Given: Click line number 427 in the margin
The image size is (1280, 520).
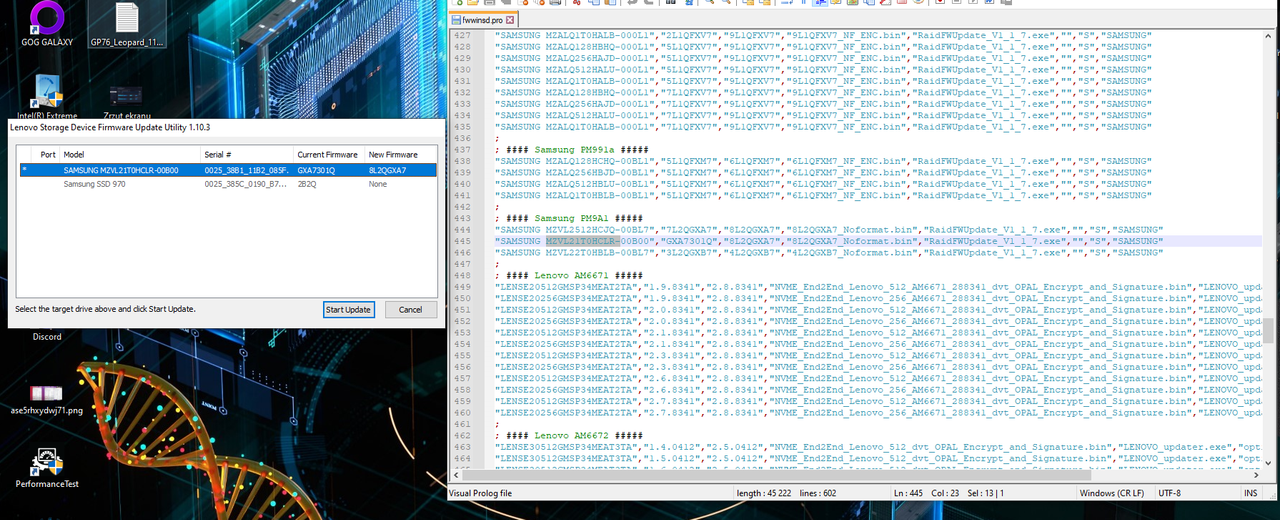Looking at the screenshot, I should [461, 35].
